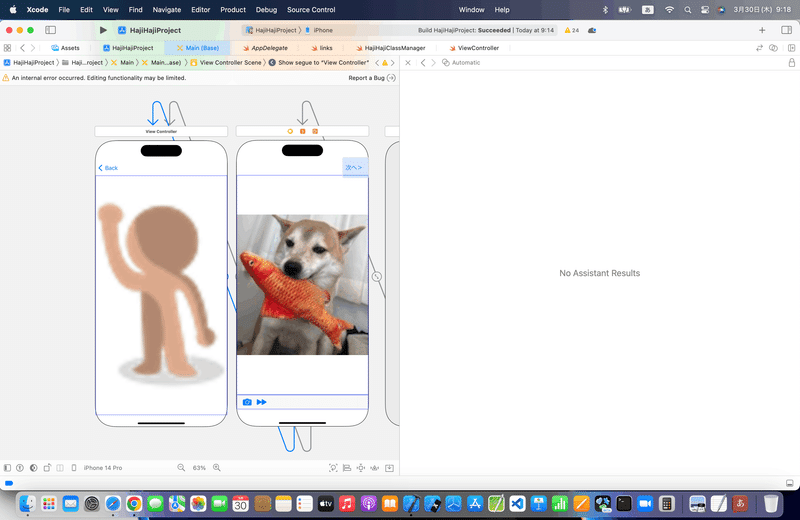Go forward in editor history
800x520 pixels.
(x=33, y=48)
